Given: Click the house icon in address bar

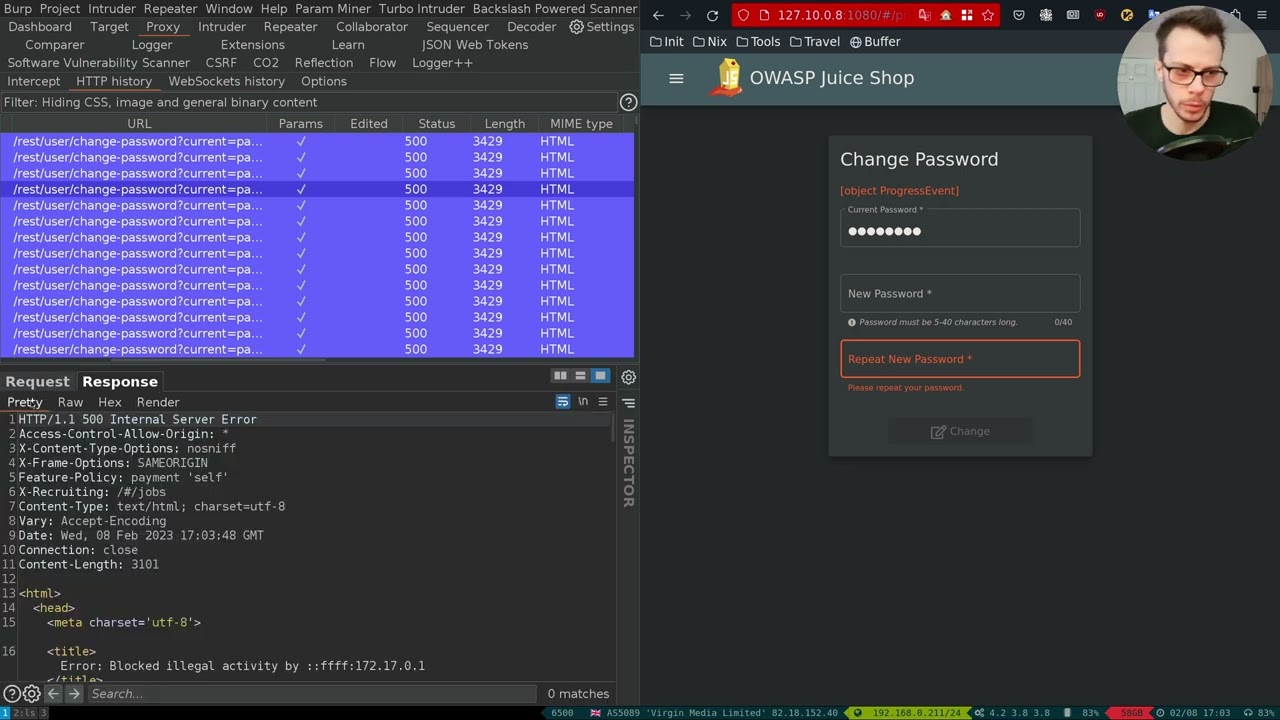Looking at the screenshot, I should 945,15.
